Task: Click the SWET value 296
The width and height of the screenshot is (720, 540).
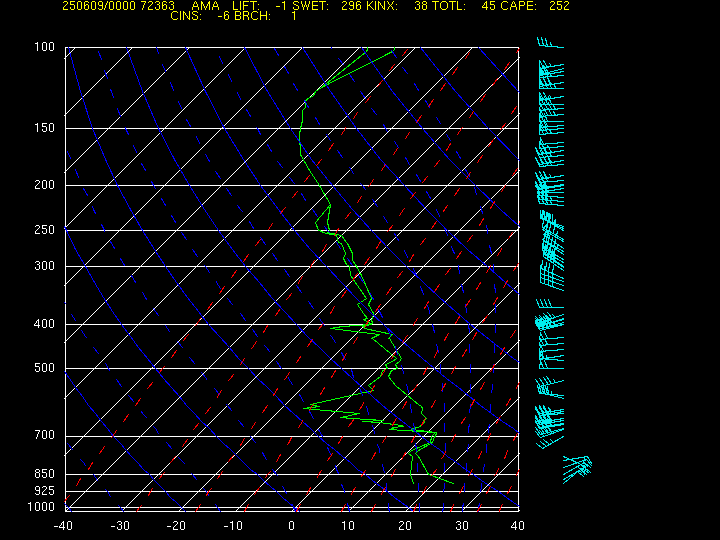Action: coord(351,6)
